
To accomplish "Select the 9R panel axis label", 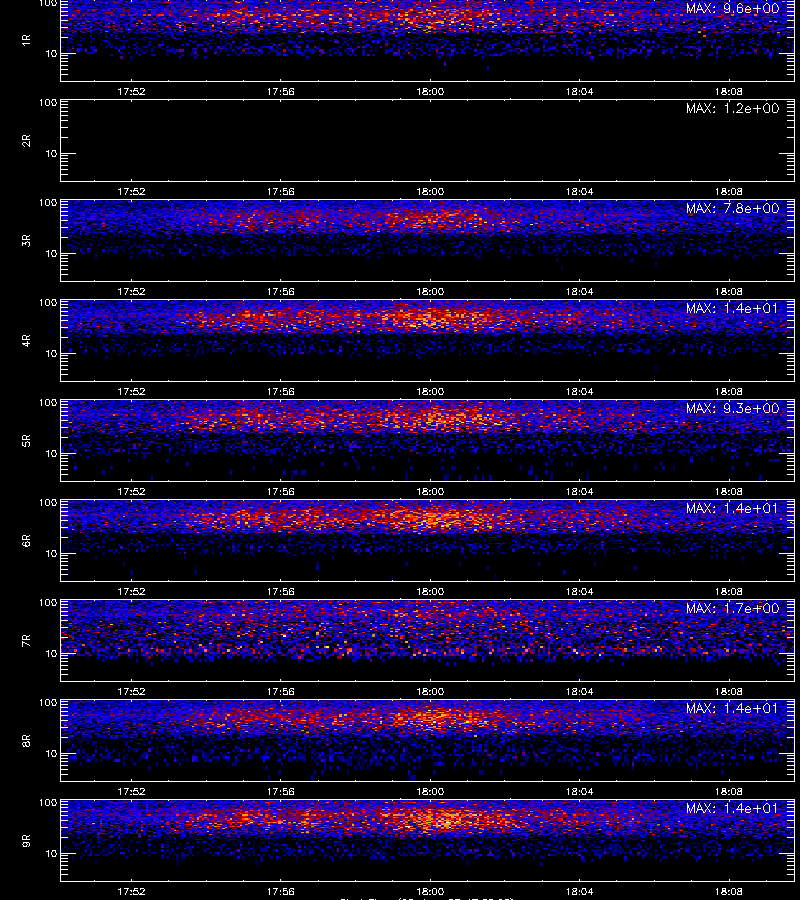I will point(26,841).
